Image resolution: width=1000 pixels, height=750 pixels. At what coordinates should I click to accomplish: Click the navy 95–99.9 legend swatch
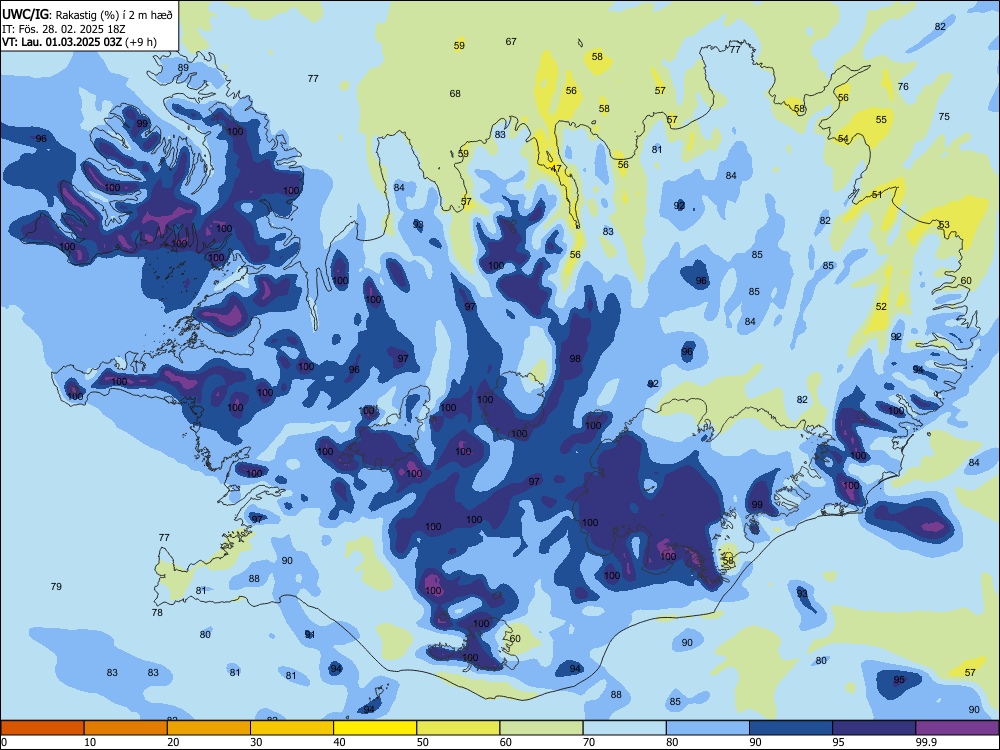click(874, 728)
